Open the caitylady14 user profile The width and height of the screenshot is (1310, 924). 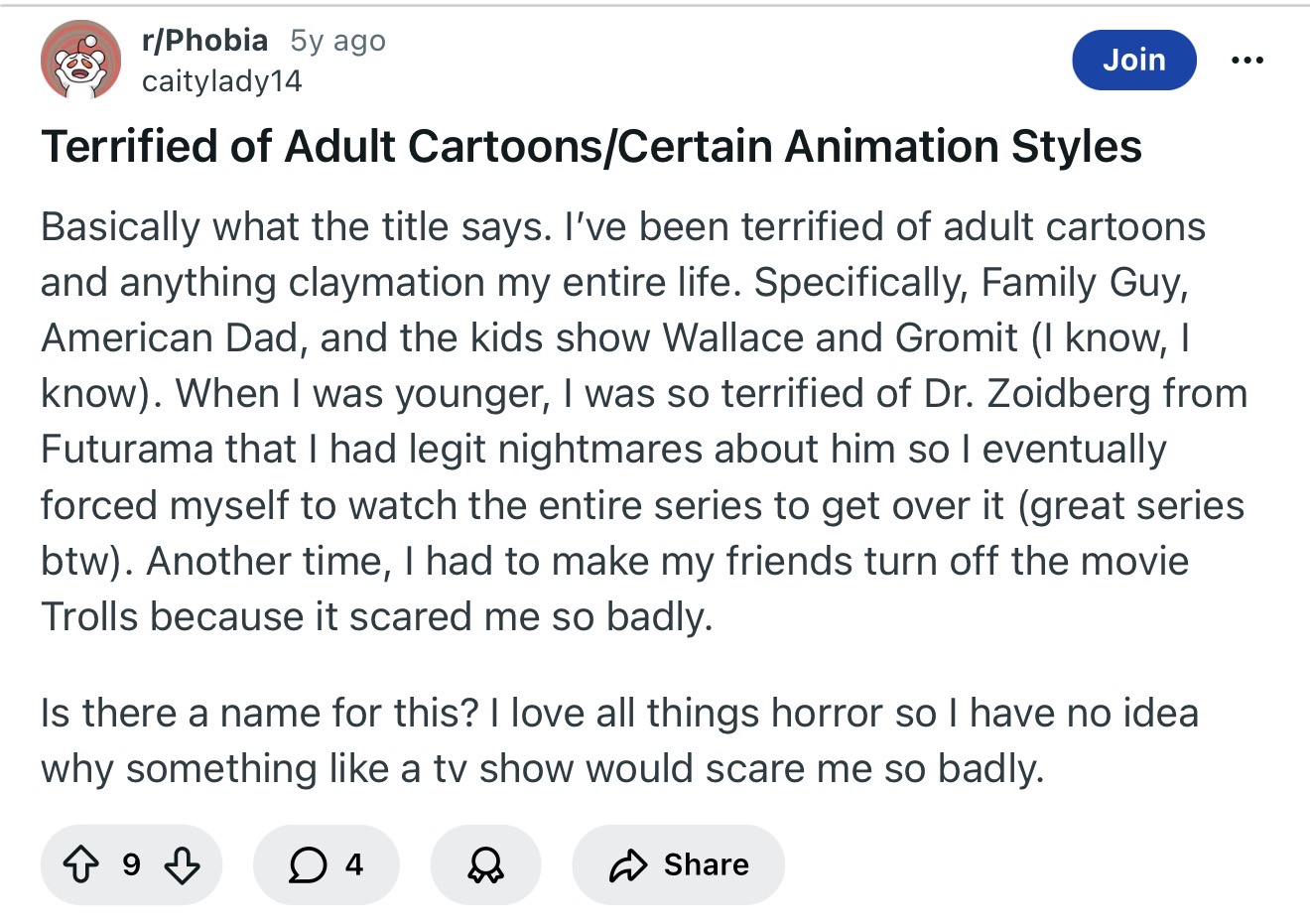click(x=221, y=81)
